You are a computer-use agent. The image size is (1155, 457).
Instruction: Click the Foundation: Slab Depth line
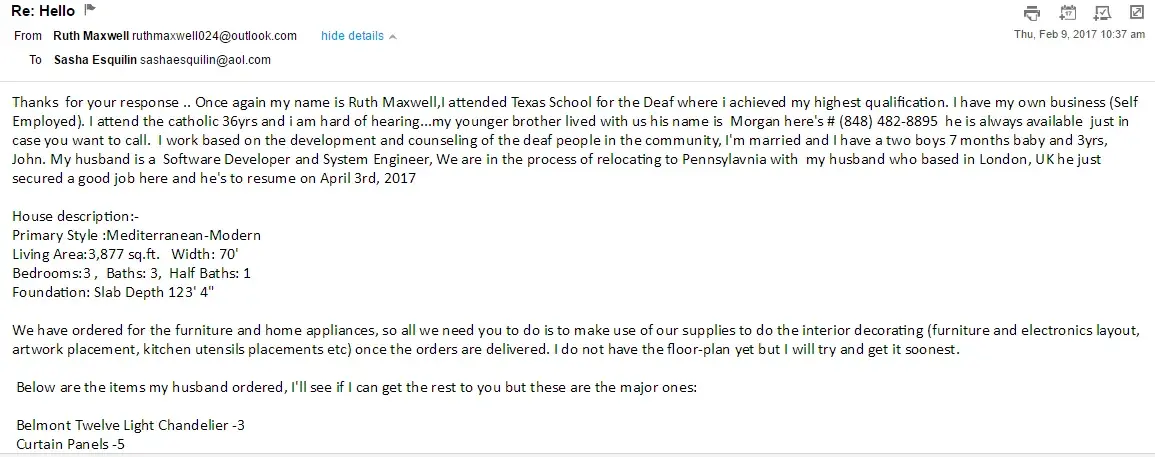point(113,292)
